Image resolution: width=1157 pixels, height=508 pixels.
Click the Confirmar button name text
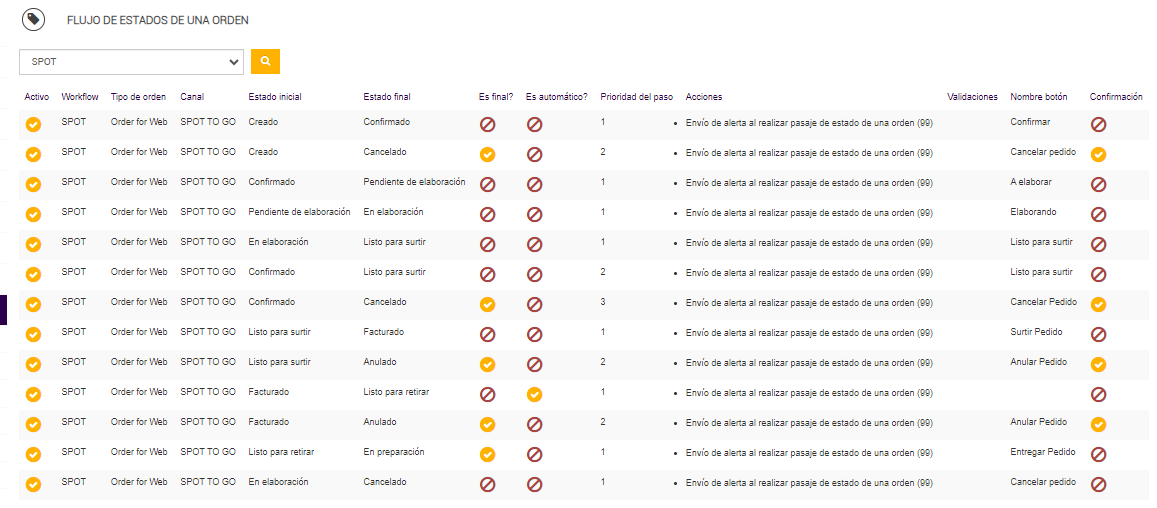[1030, 122]
